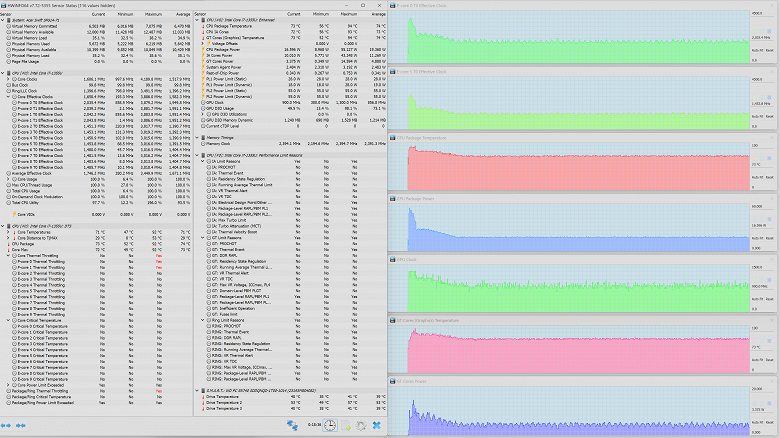The height and width of the screenshot is (438, 780).
Task: Select the Package/Ring Thermal Throttling row
Action: [x=96, y=391]
